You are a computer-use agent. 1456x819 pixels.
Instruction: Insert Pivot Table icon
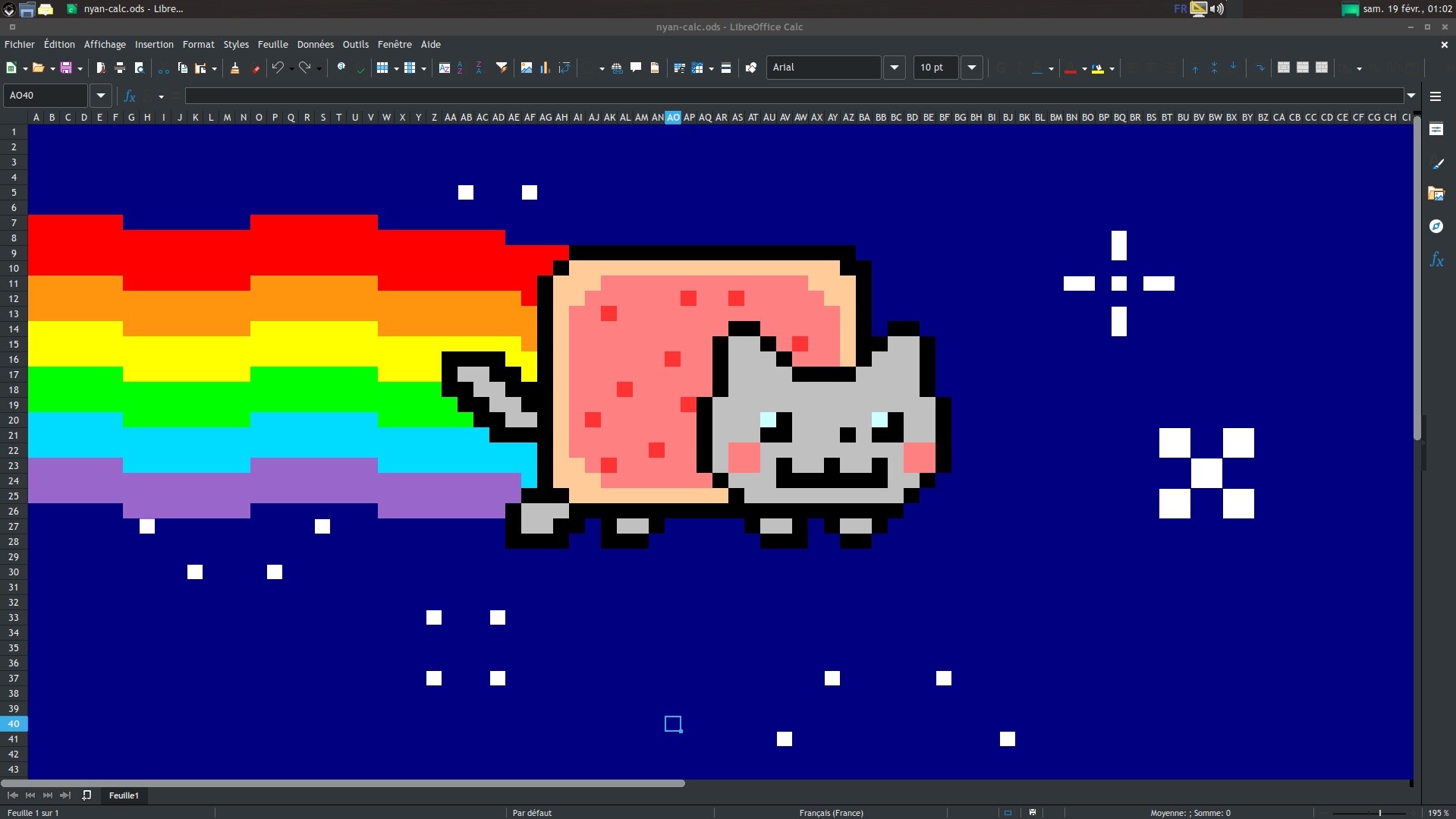(564, 68)
